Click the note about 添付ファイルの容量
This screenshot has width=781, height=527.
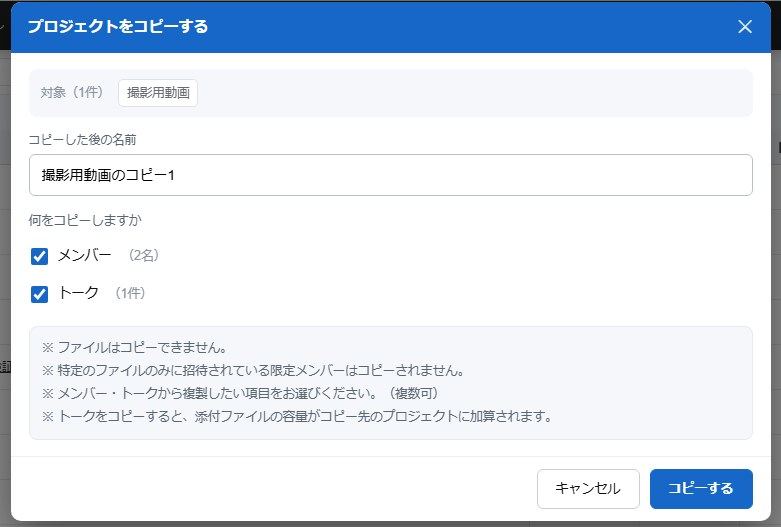[297, 416]
